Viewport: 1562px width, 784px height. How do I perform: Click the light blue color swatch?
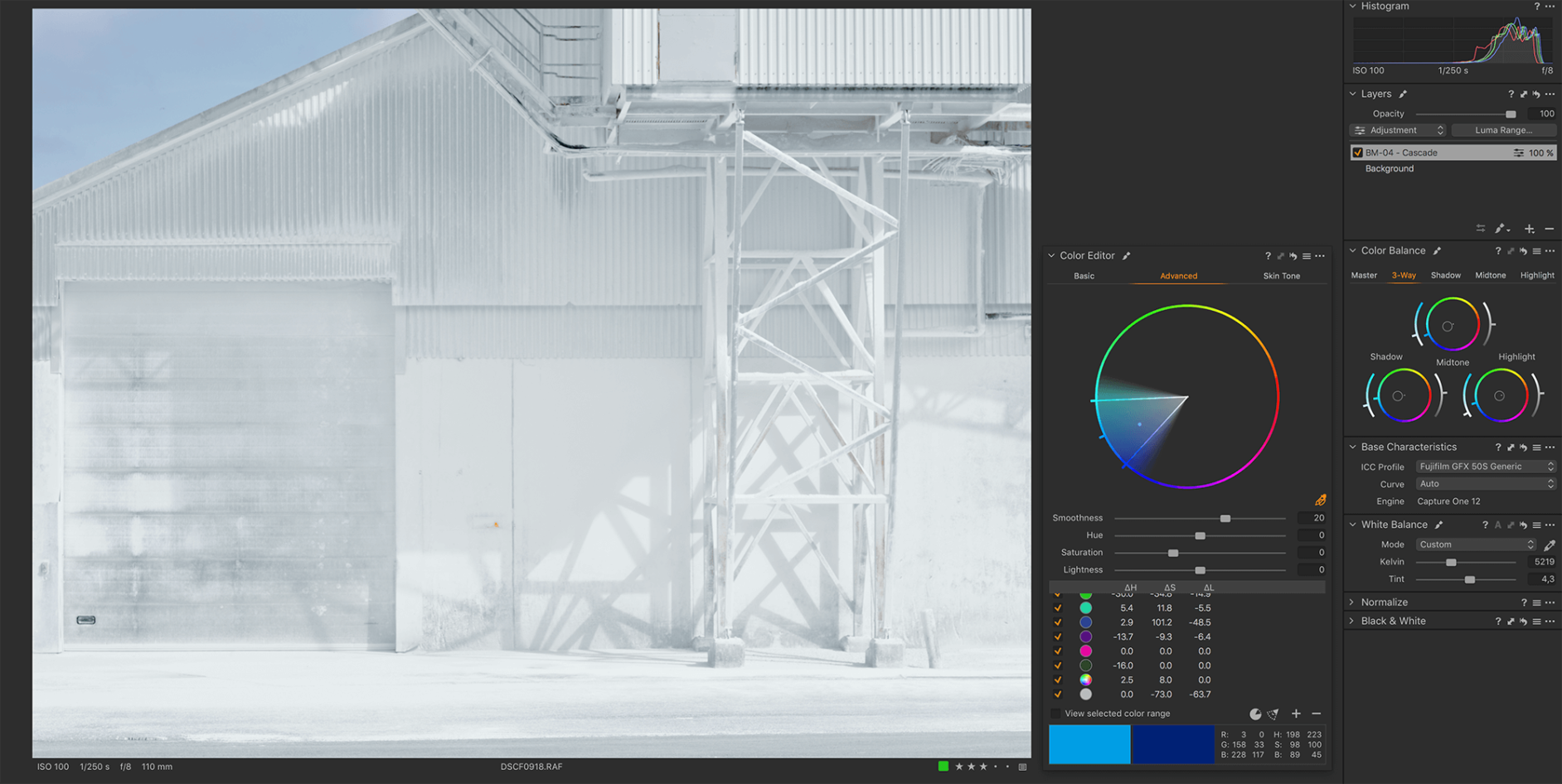(x=1089, y=743)
